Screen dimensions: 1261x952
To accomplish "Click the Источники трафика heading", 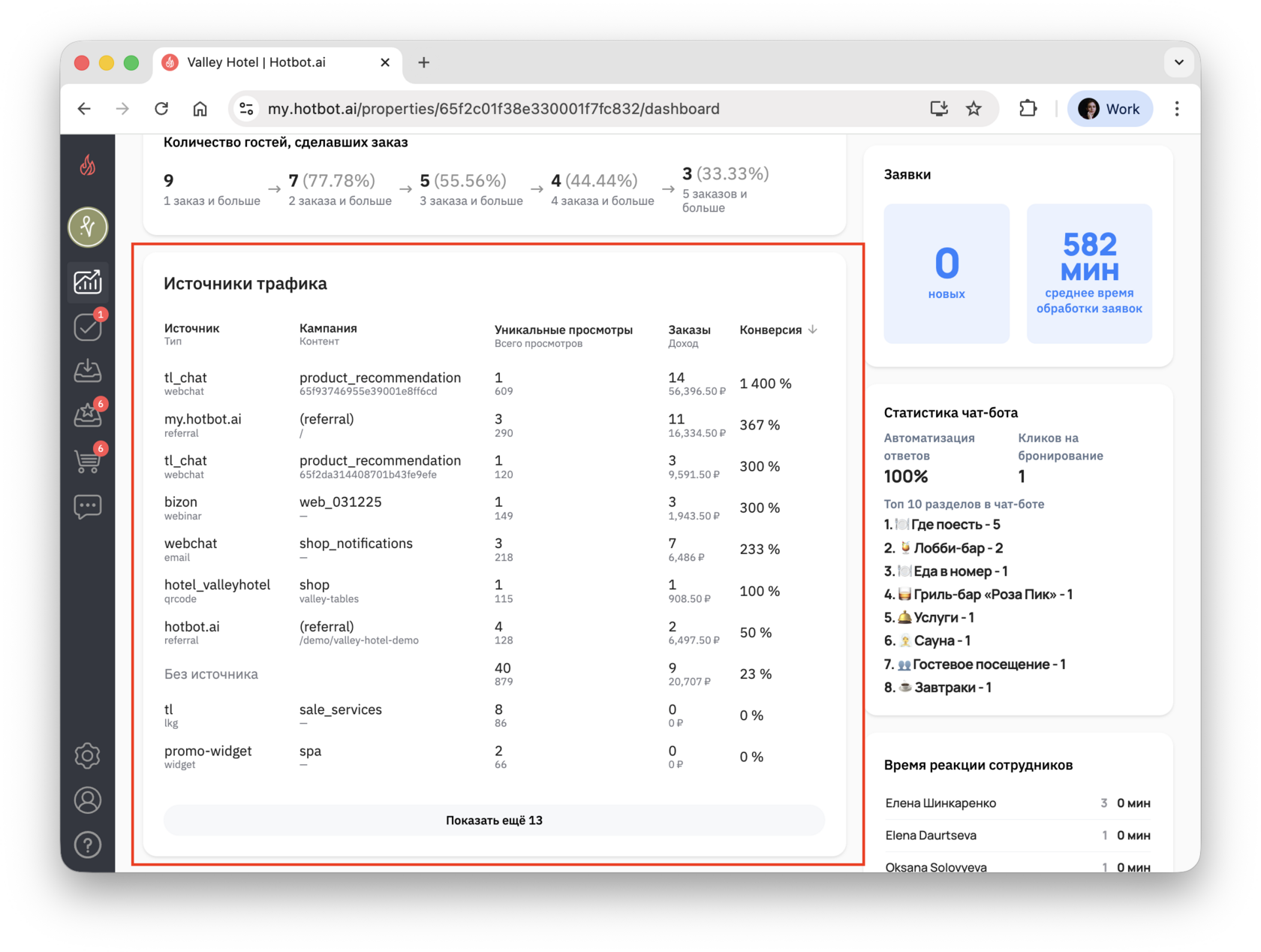I will pyautogui.click(x=245, y=284).
